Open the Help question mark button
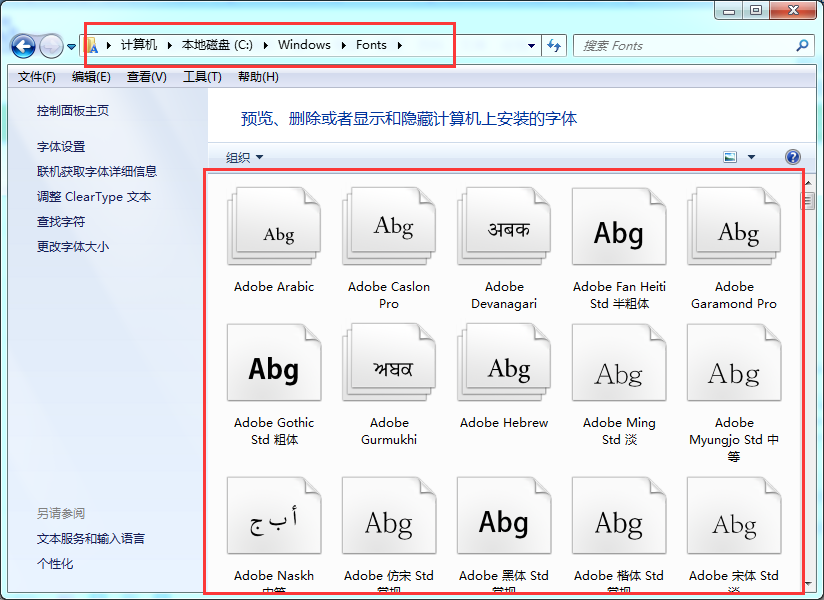 [x=792, y=157]
